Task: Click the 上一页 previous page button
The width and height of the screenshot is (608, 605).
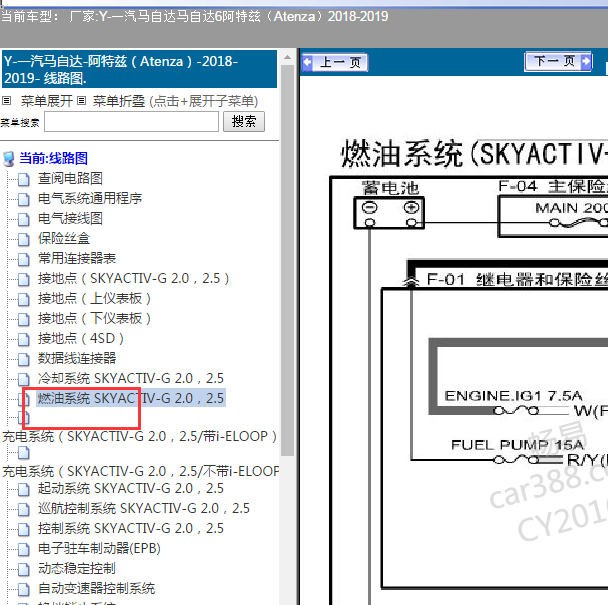Action: [x=335, y=62]
